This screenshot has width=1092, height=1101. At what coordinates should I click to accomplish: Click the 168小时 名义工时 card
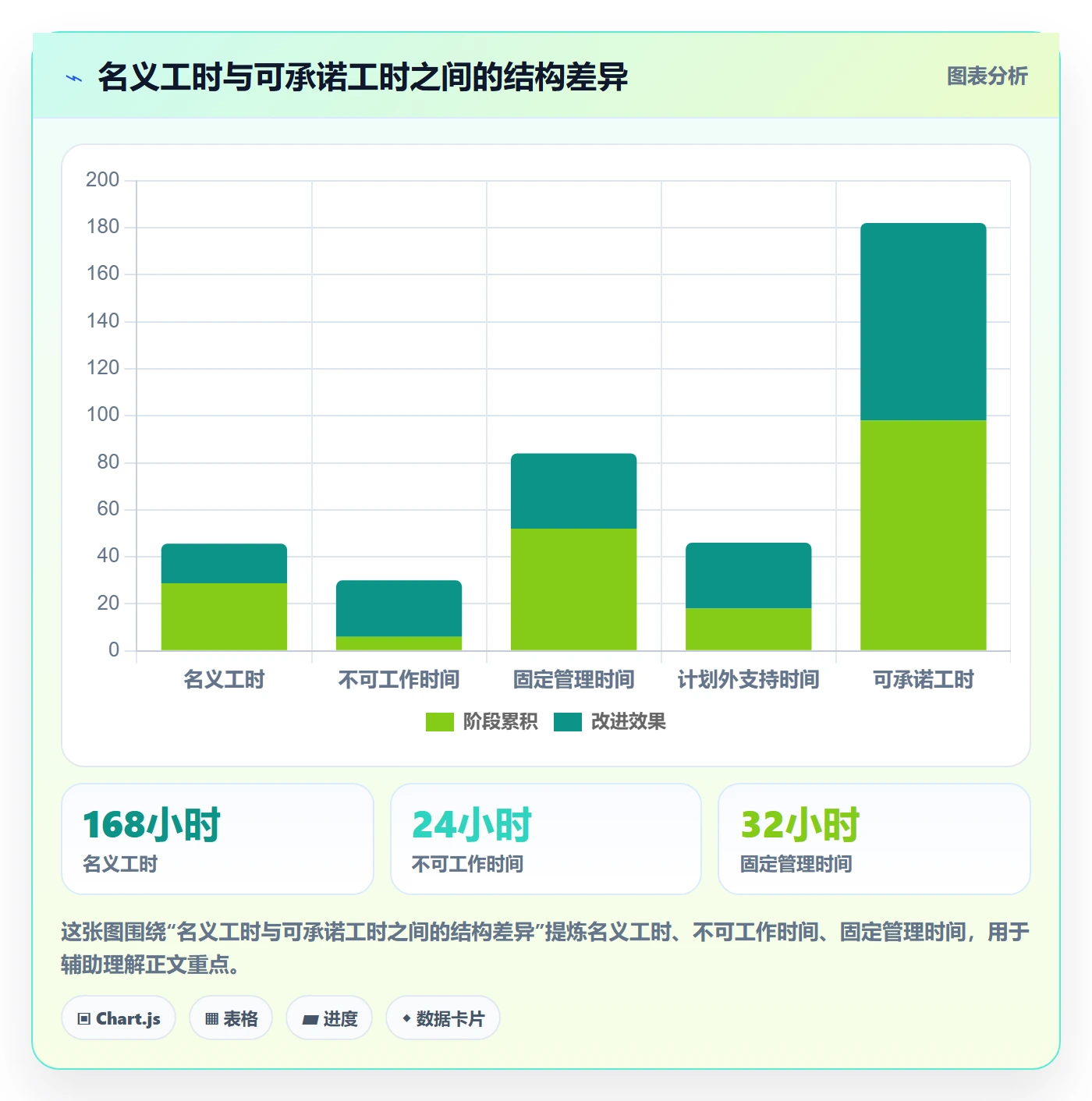click(x=218, y=839)
